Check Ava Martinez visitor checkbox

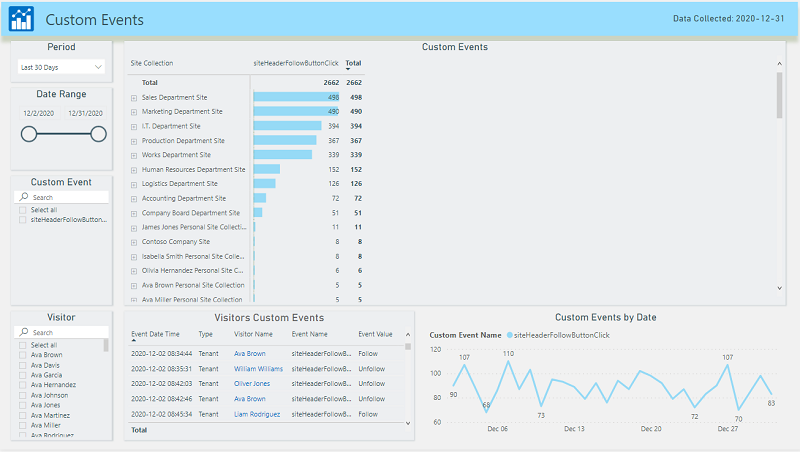pyautogui.click(x=22, y=415)
